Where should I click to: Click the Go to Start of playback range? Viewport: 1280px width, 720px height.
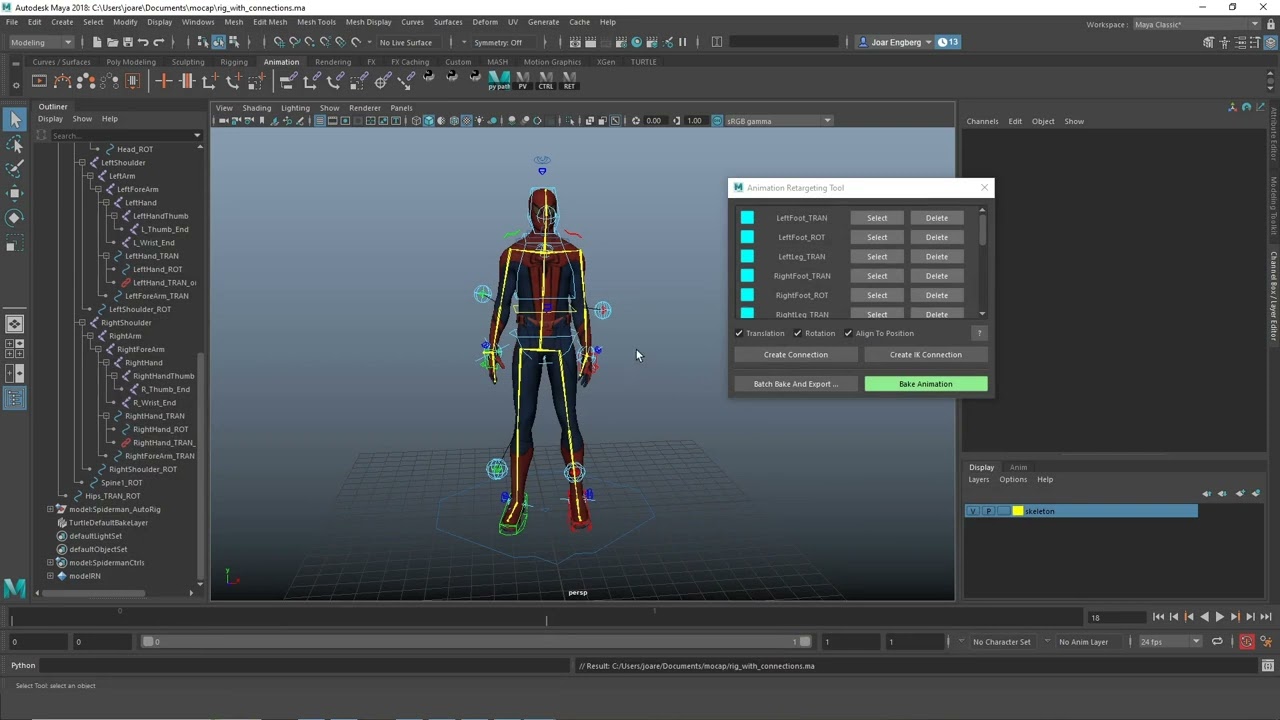1158,617
